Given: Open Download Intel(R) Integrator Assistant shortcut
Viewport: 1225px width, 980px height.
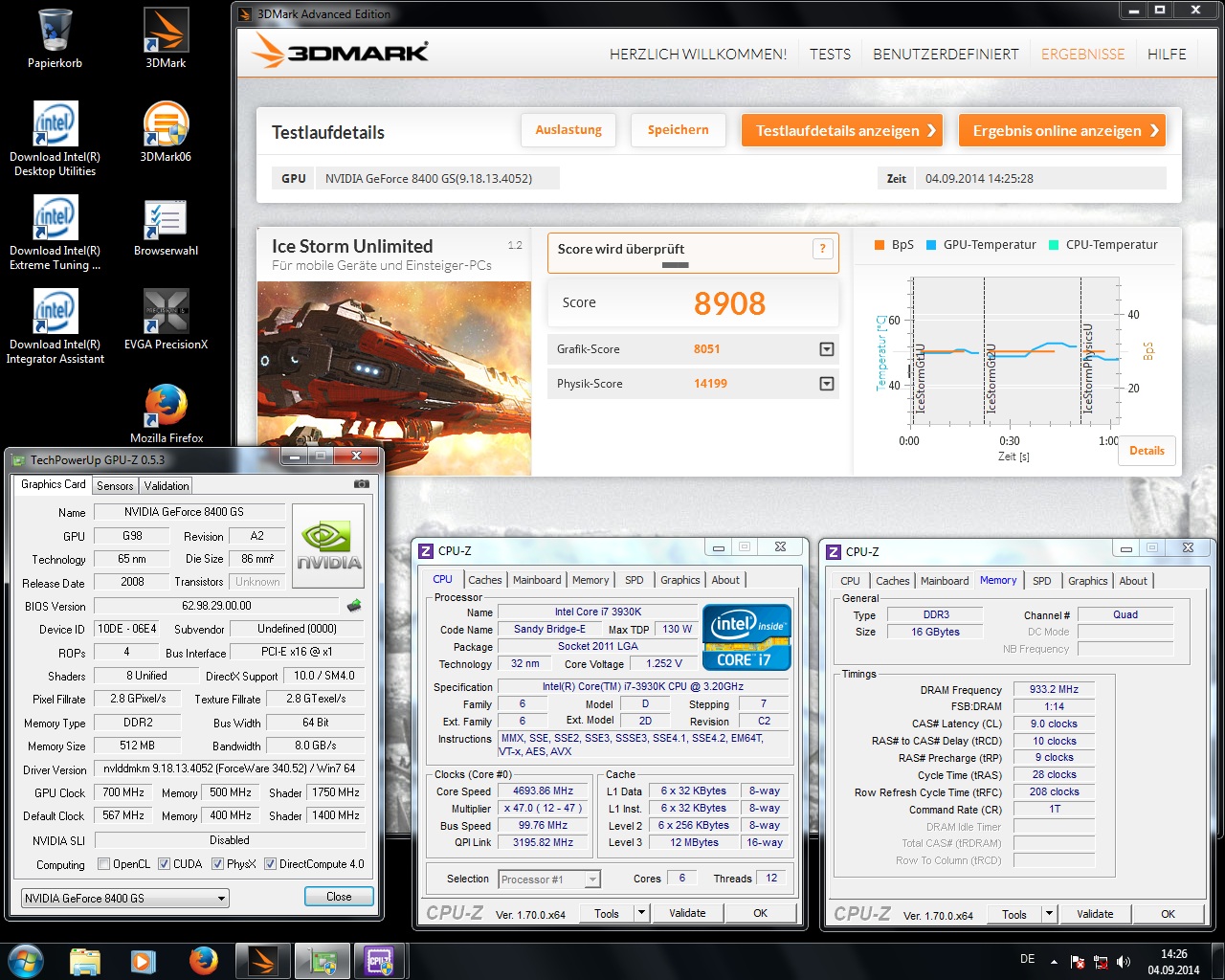Looking at the screenshot, I should click(x=56, y=326).
